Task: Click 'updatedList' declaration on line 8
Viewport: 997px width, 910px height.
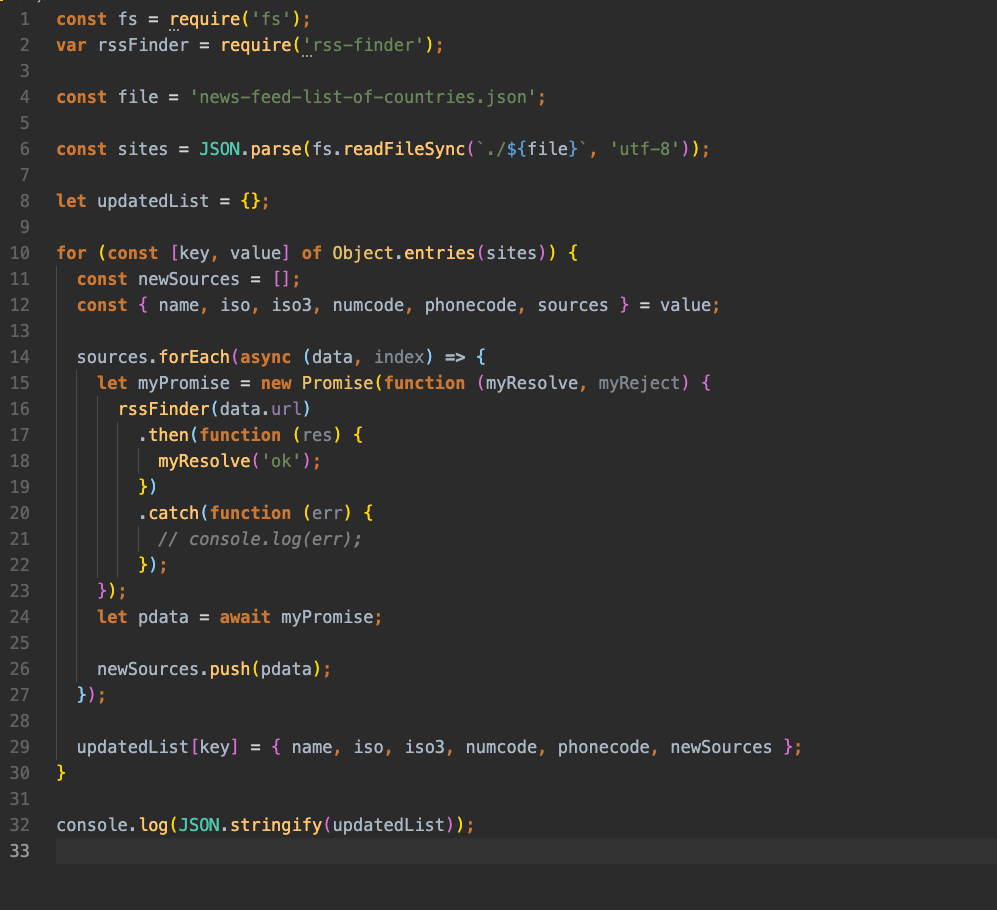Action: (x=153, y=201)
